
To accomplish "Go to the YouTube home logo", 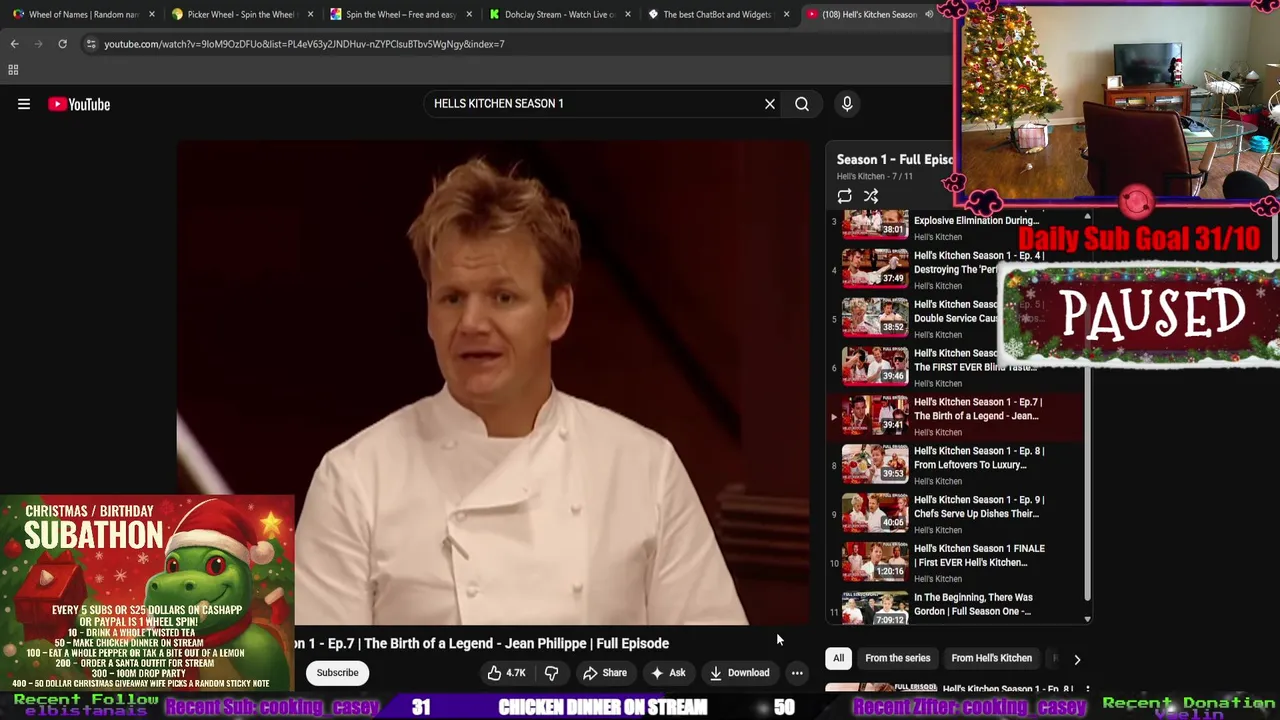I will (x=79, y=104).
